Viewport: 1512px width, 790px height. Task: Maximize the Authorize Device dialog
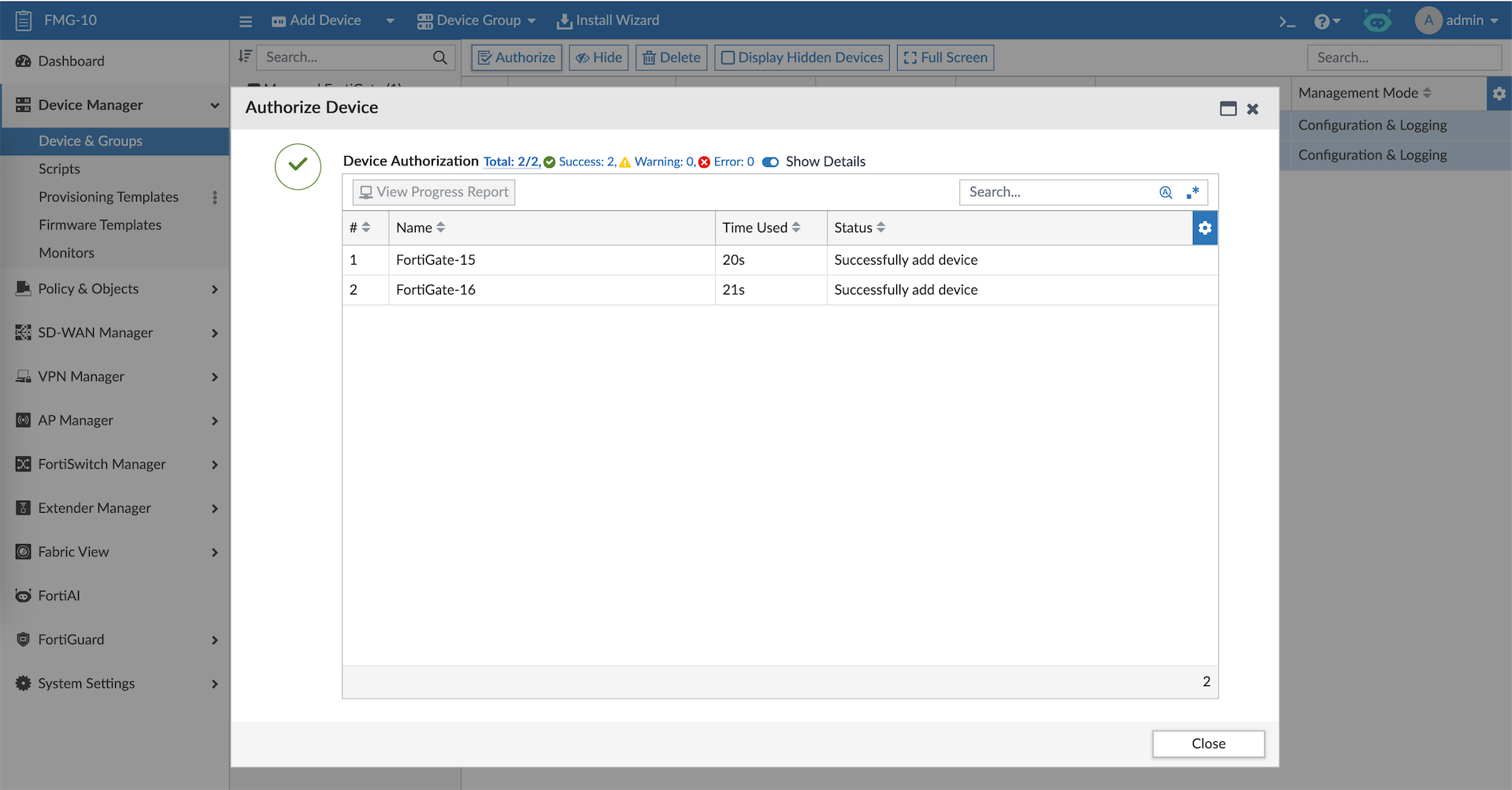tap(1228, 109)
